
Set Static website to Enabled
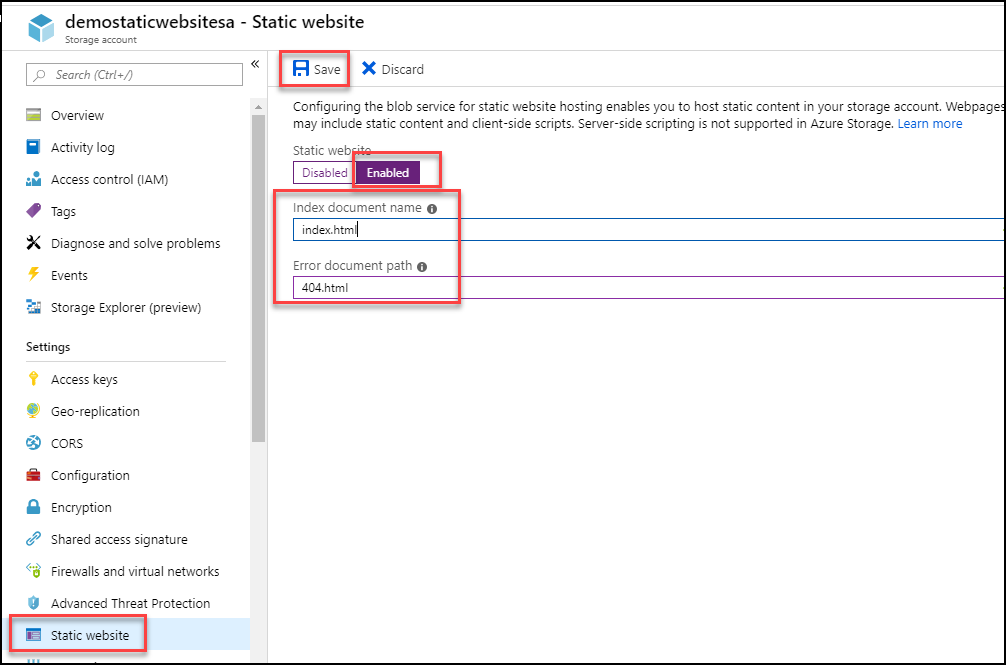click(x=388, y=173)
